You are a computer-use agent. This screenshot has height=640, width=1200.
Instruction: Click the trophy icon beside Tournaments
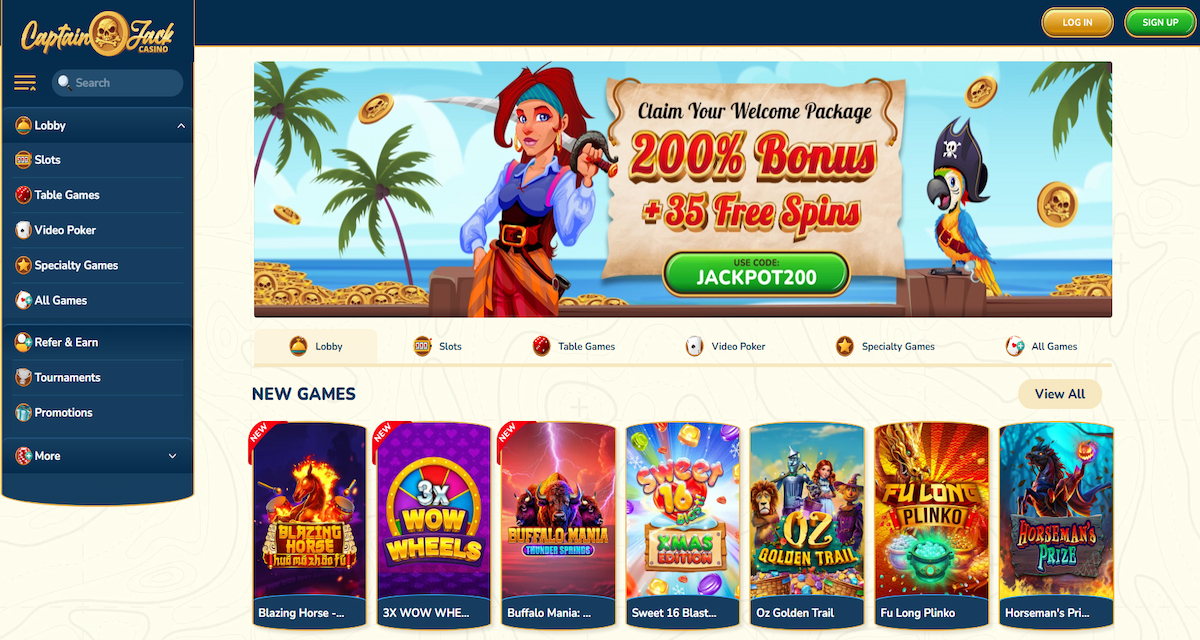tap(23, 377)
